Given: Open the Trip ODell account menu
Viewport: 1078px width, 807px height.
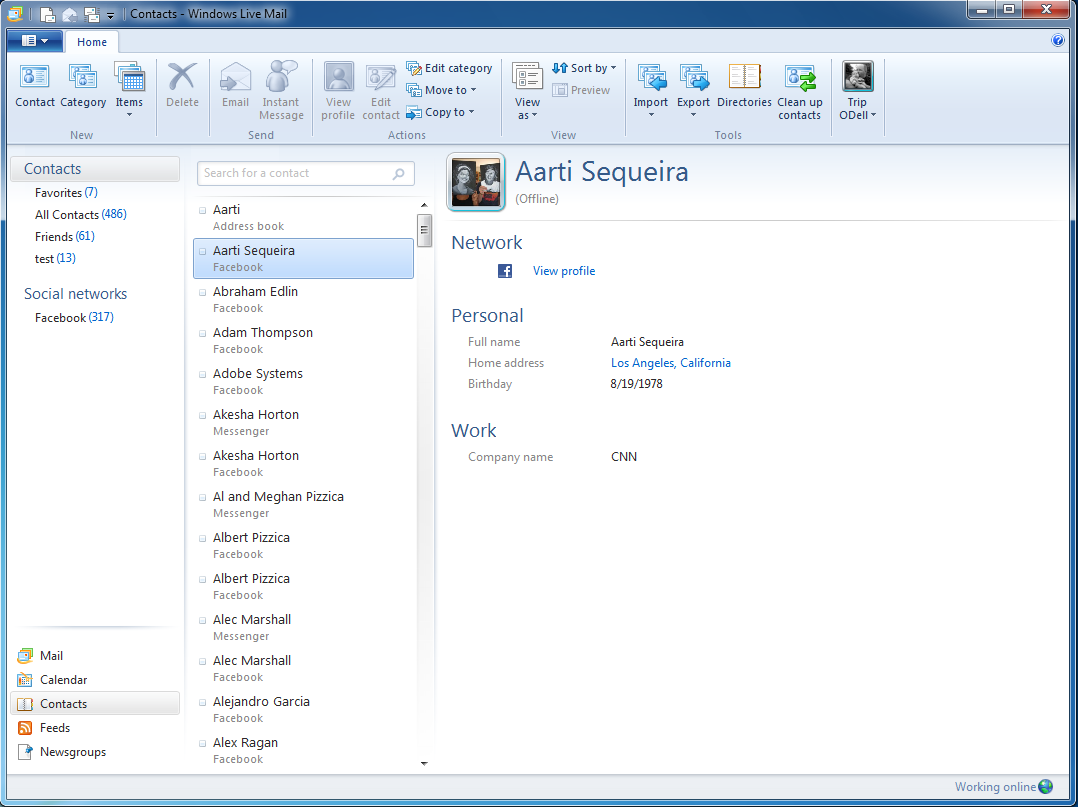Looking at the screenshot, I should click(857, 91).
